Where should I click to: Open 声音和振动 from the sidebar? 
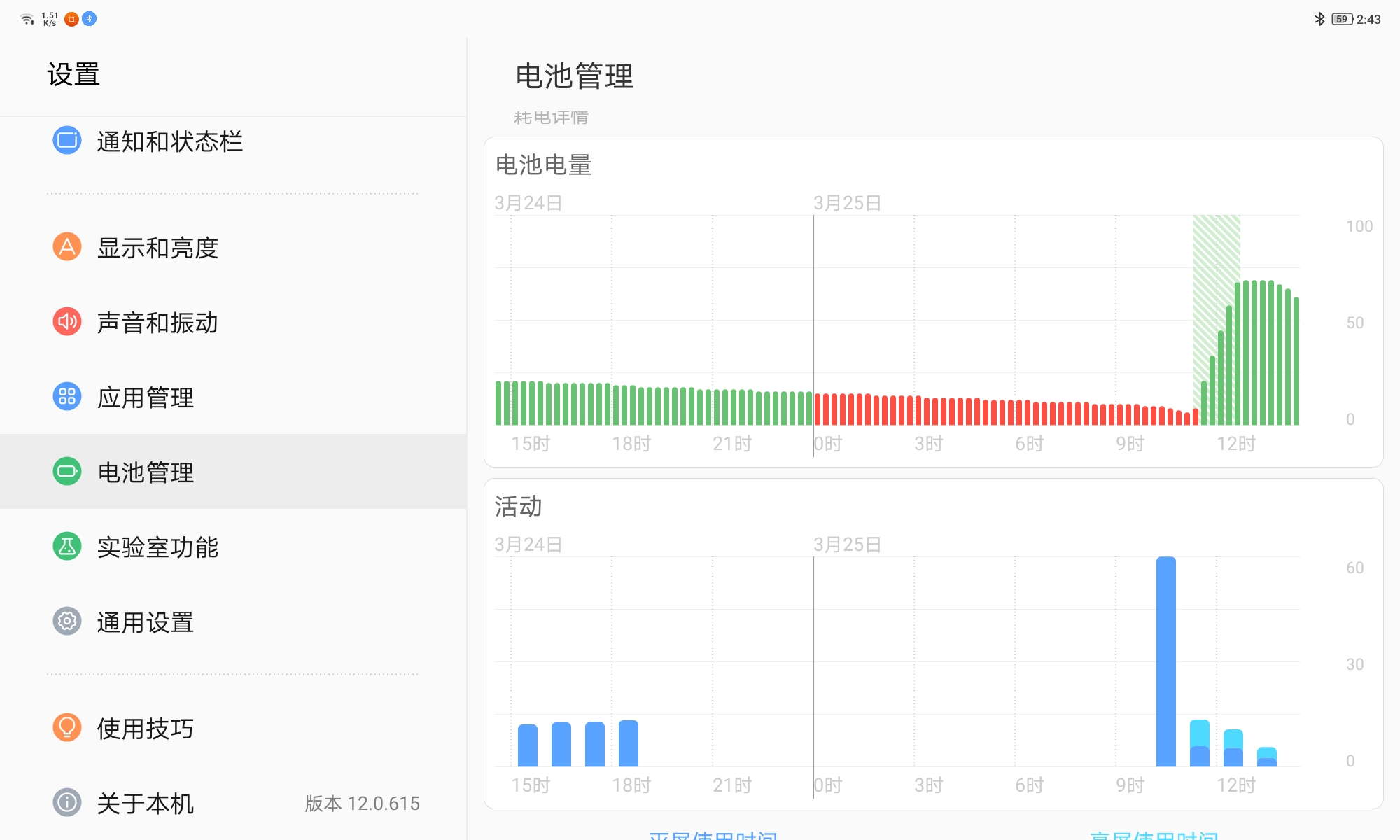159,323
